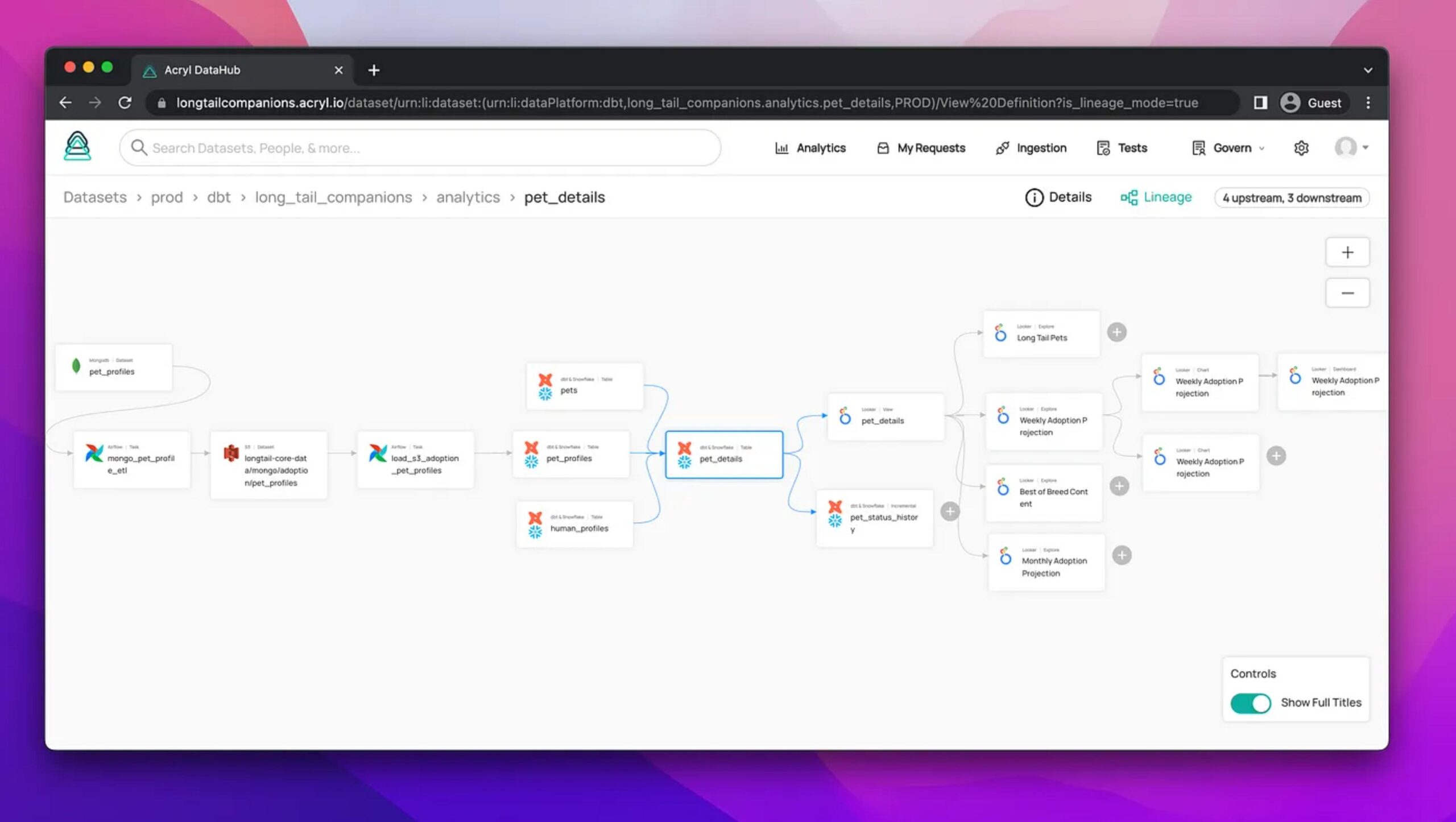Focus the Search Datasets, People input

420,148
